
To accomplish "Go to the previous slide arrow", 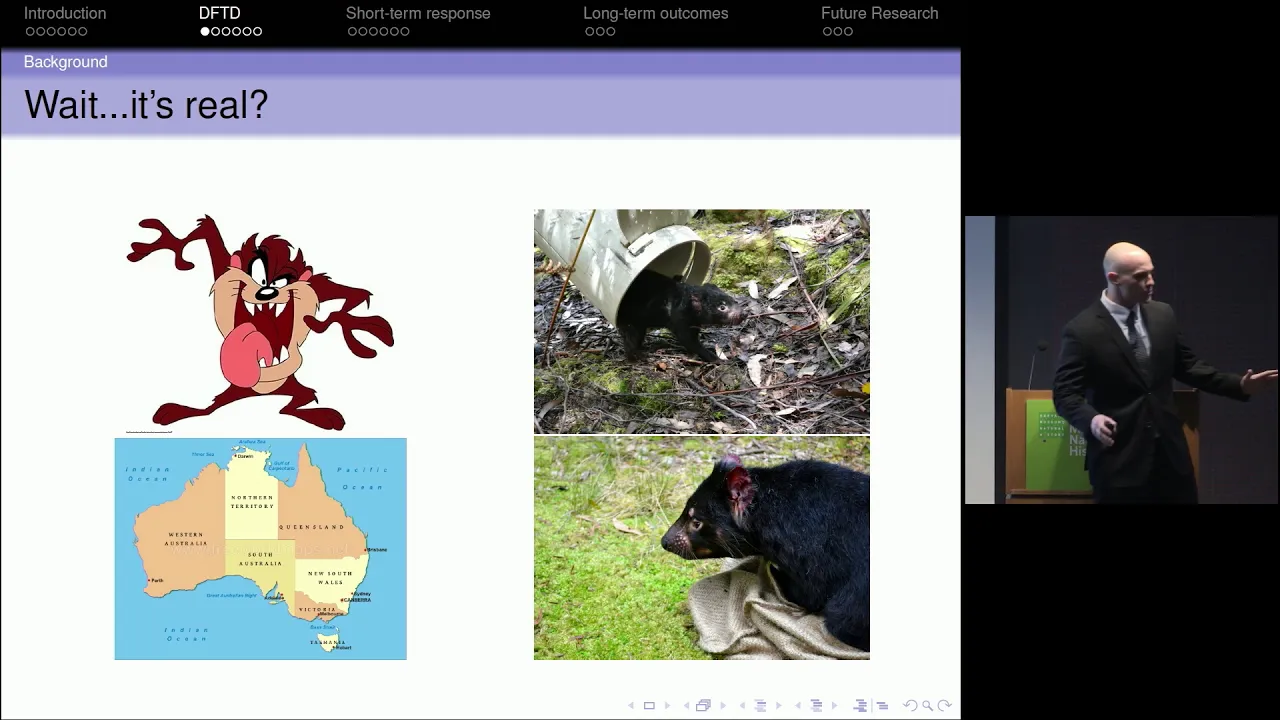I will point(631,705).
